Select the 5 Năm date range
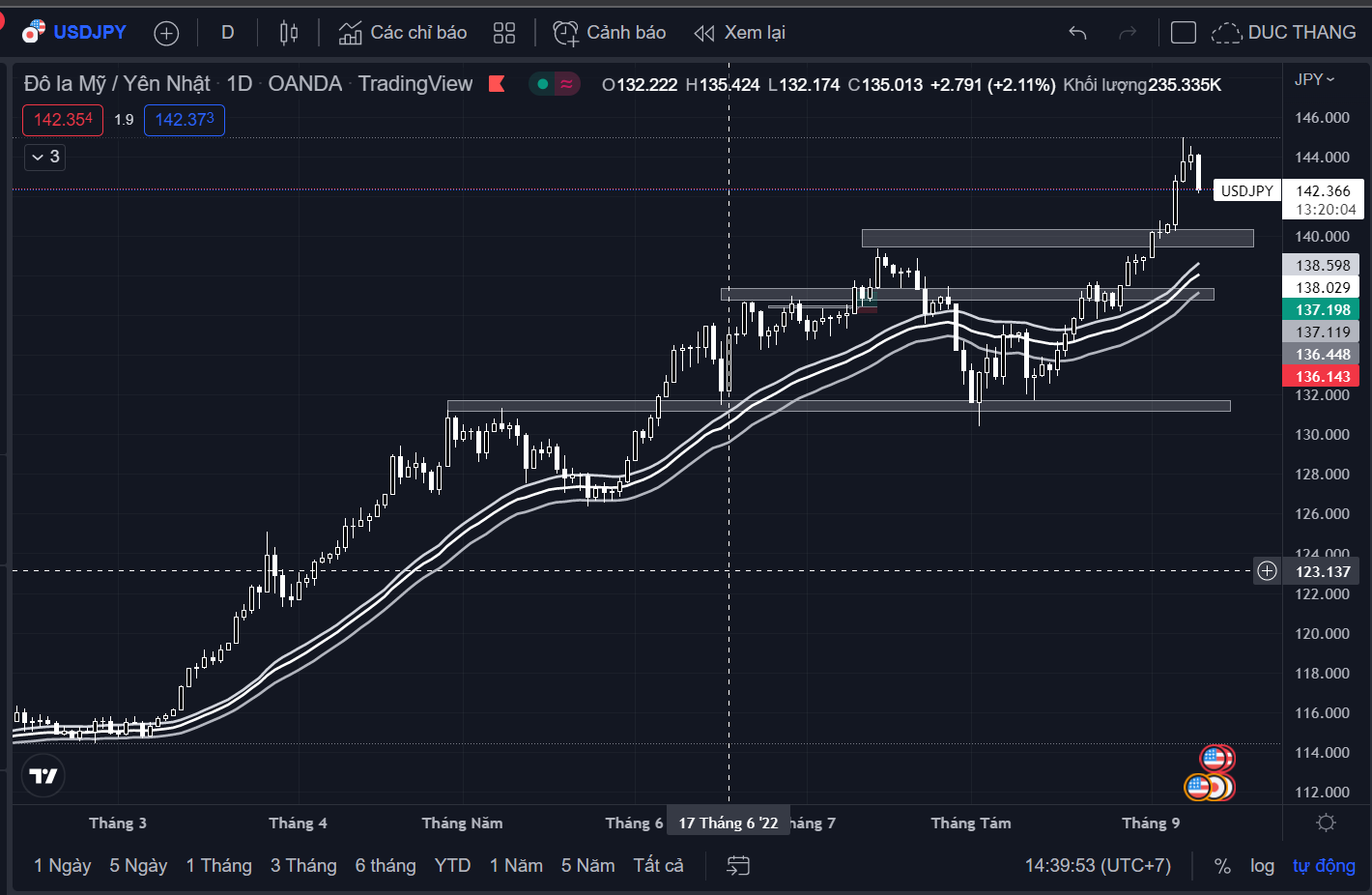Screen dimensions: 1372x895 587,865
